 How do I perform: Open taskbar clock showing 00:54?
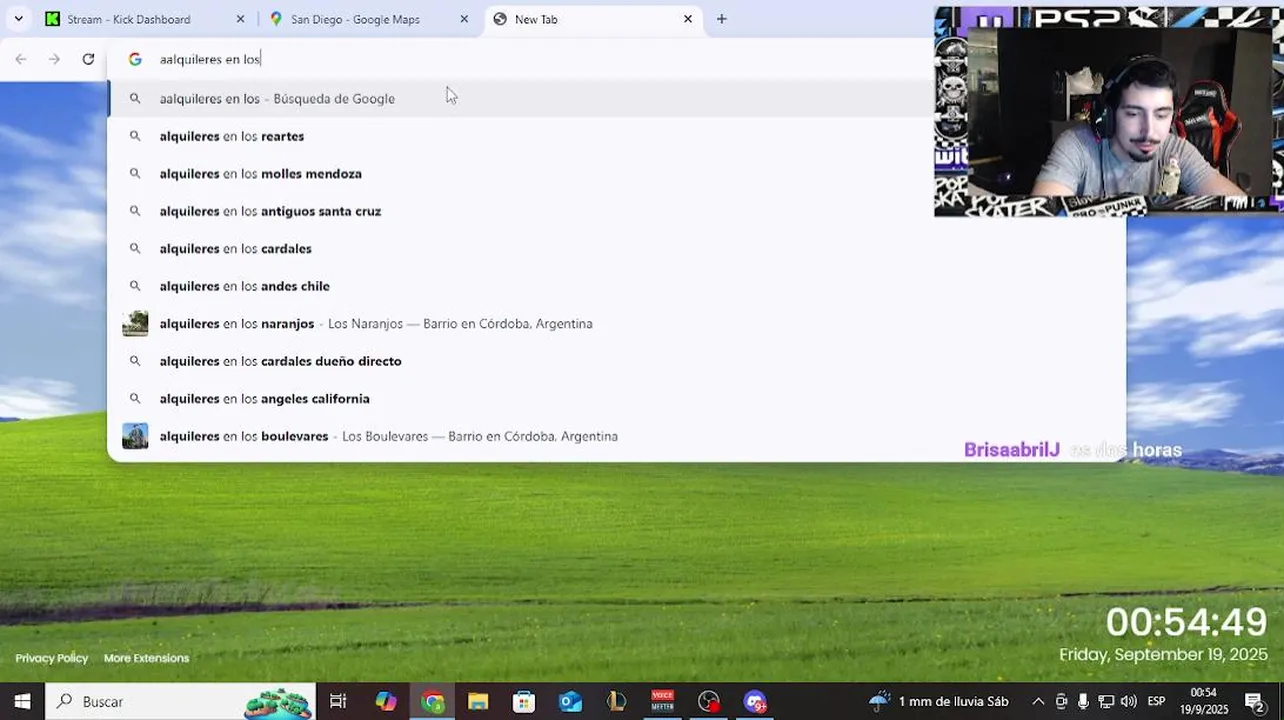(1203, 701)
